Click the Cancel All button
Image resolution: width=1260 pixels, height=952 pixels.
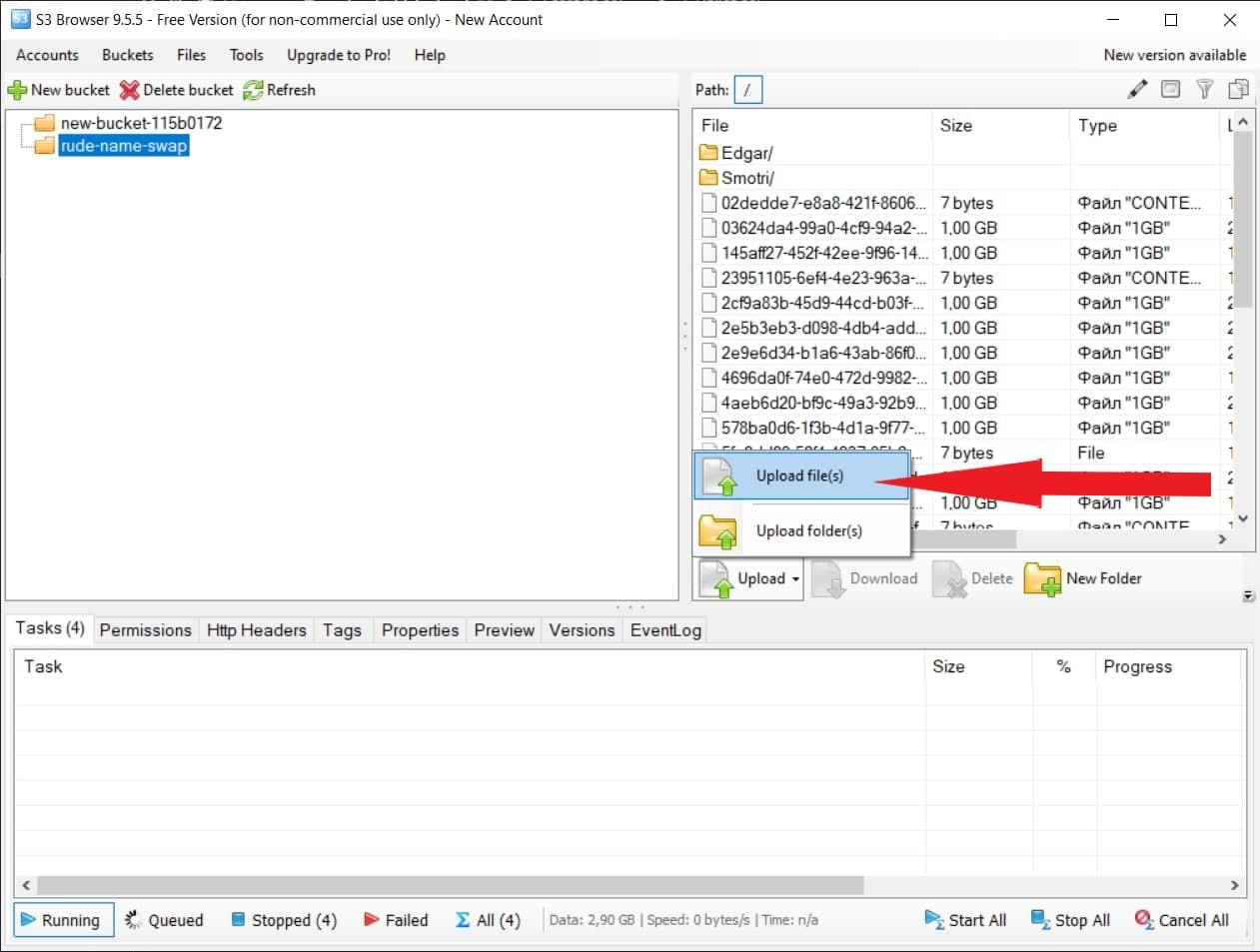point(1182,920)
